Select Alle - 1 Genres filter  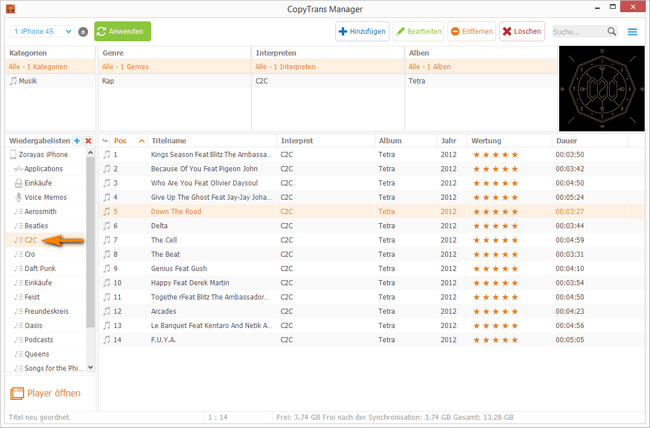(x=174, y=67)
